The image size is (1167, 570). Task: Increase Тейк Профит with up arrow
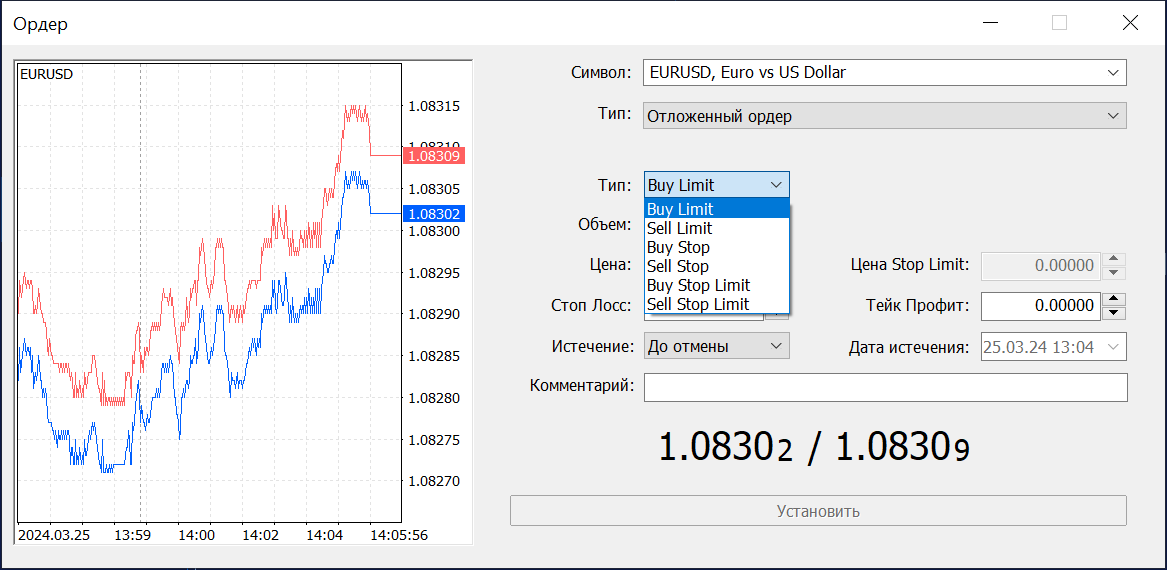pos(1113,298)
